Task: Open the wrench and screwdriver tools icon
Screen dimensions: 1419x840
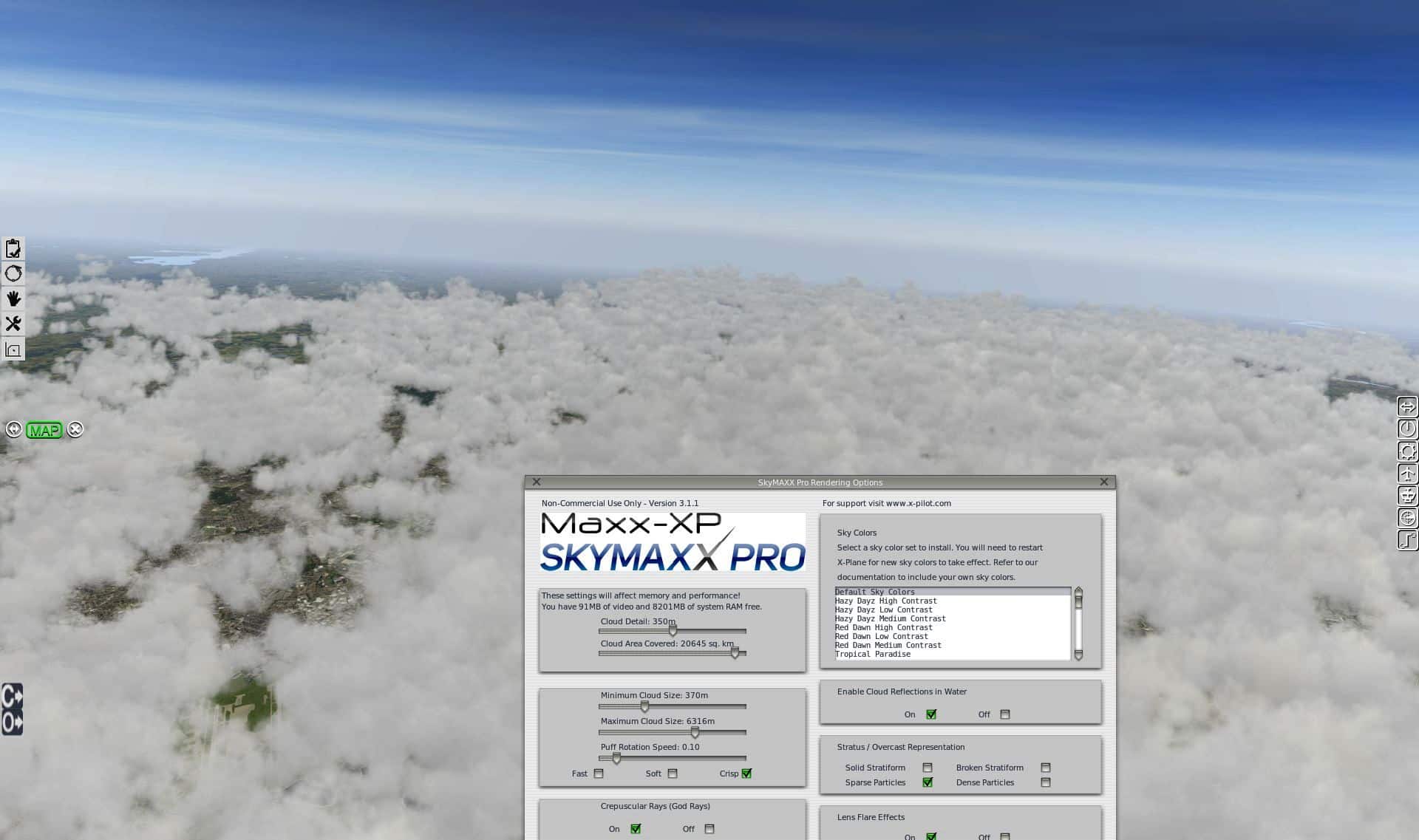Action: click(13, 324)
